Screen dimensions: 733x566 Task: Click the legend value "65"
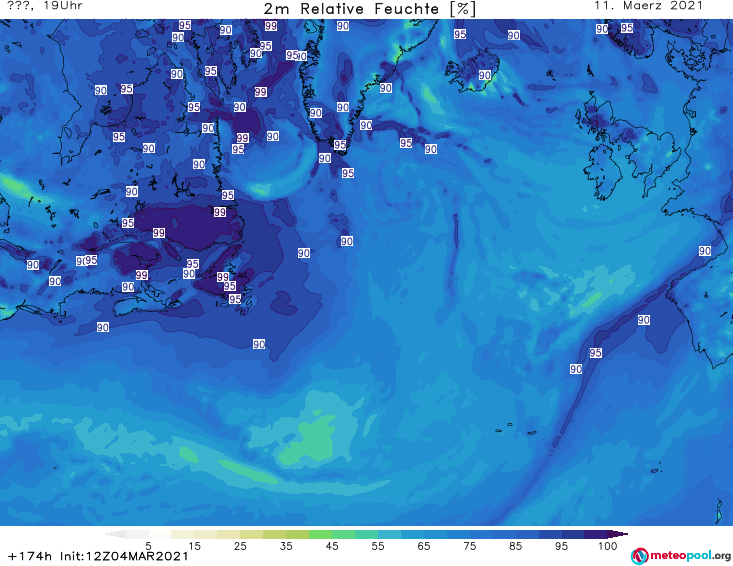click(x=424, y=546)
